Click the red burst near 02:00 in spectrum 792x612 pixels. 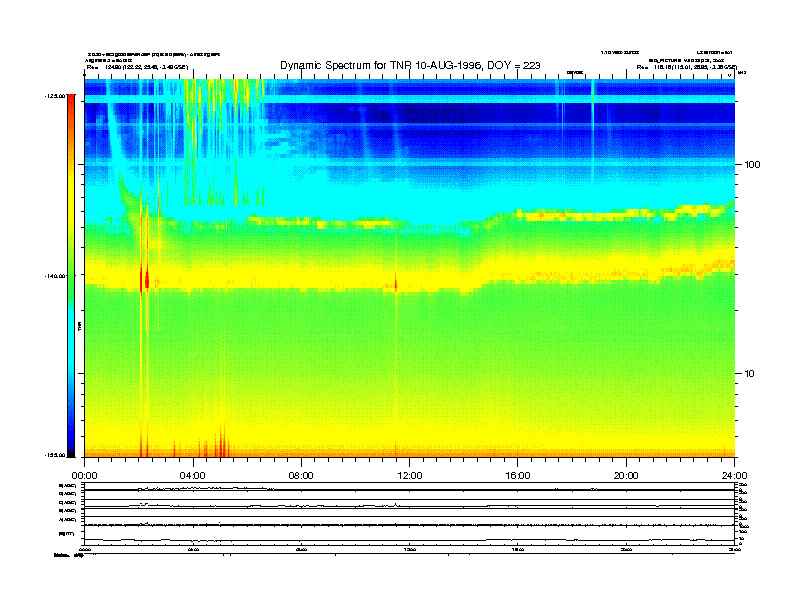pos(146,279)
